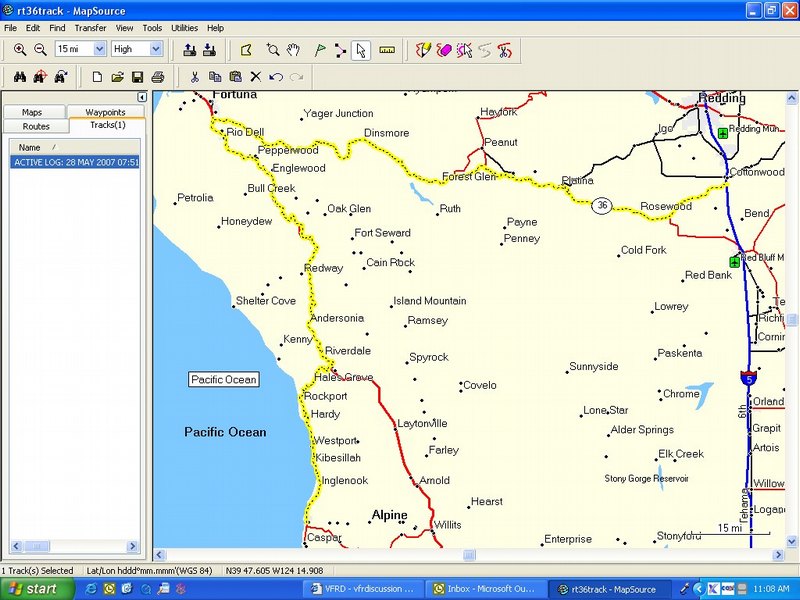Choose the Distance/Bearing ruler tool
Image resolution: width=800 pixels, height=600 pixels.
pyautogui.click(x=387, y=49)
